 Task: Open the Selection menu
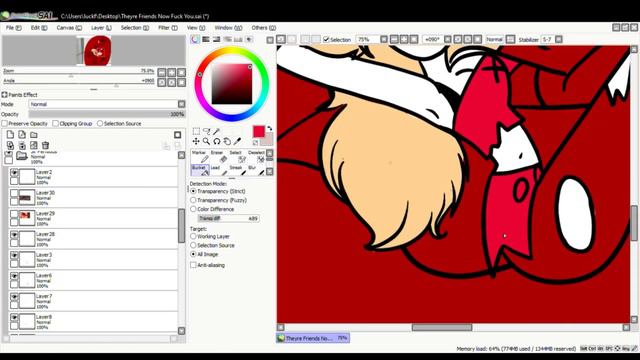[x=135, y=28]
